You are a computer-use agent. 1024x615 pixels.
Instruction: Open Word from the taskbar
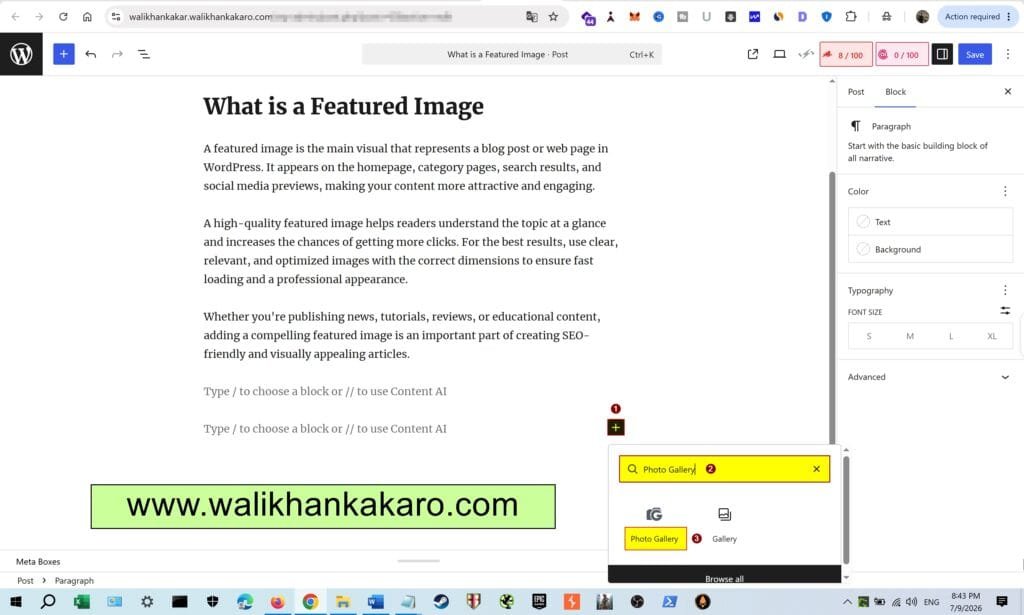(x=376, y=601)
